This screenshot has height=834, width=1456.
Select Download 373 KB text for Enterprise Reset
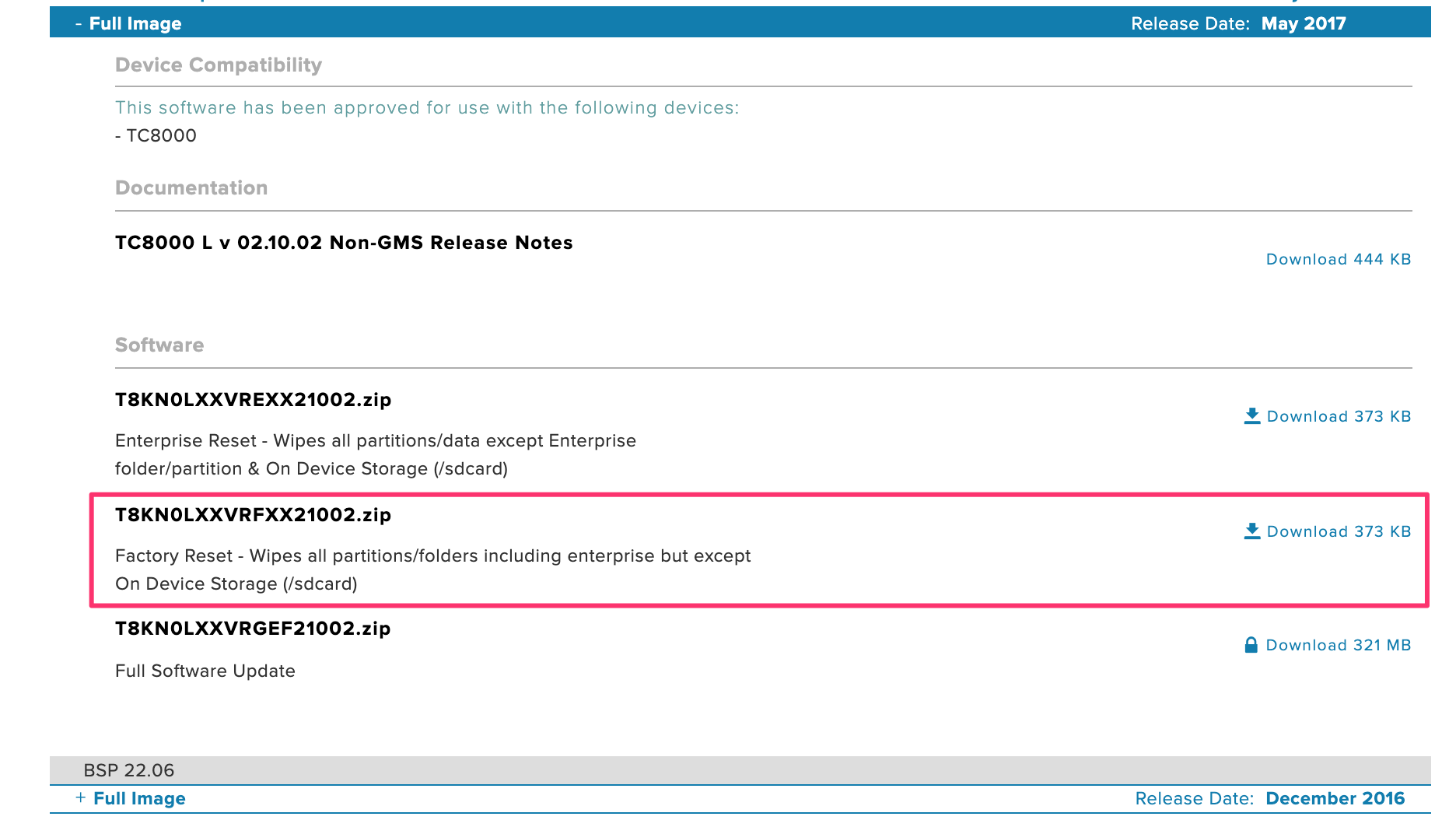click(x=1339, y=416)
